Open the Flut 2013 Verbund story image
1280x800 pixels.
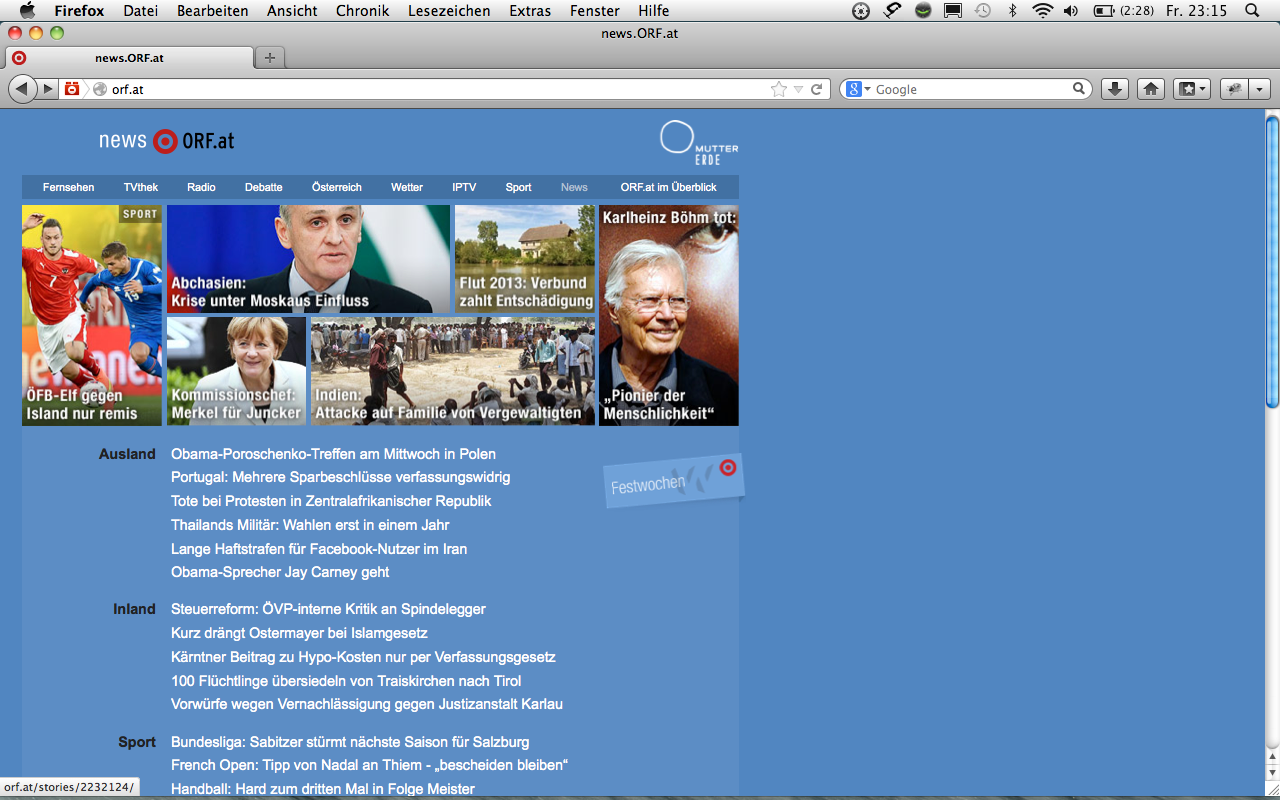click(x=525, y=259)
